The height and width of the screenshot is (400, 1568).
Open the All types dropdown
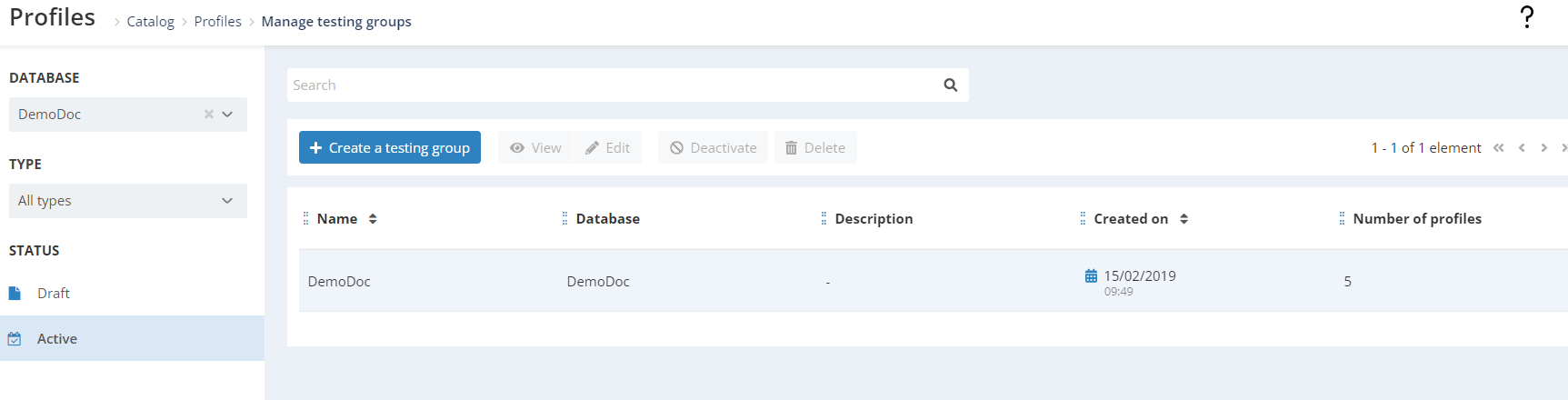tap(128, 201)
